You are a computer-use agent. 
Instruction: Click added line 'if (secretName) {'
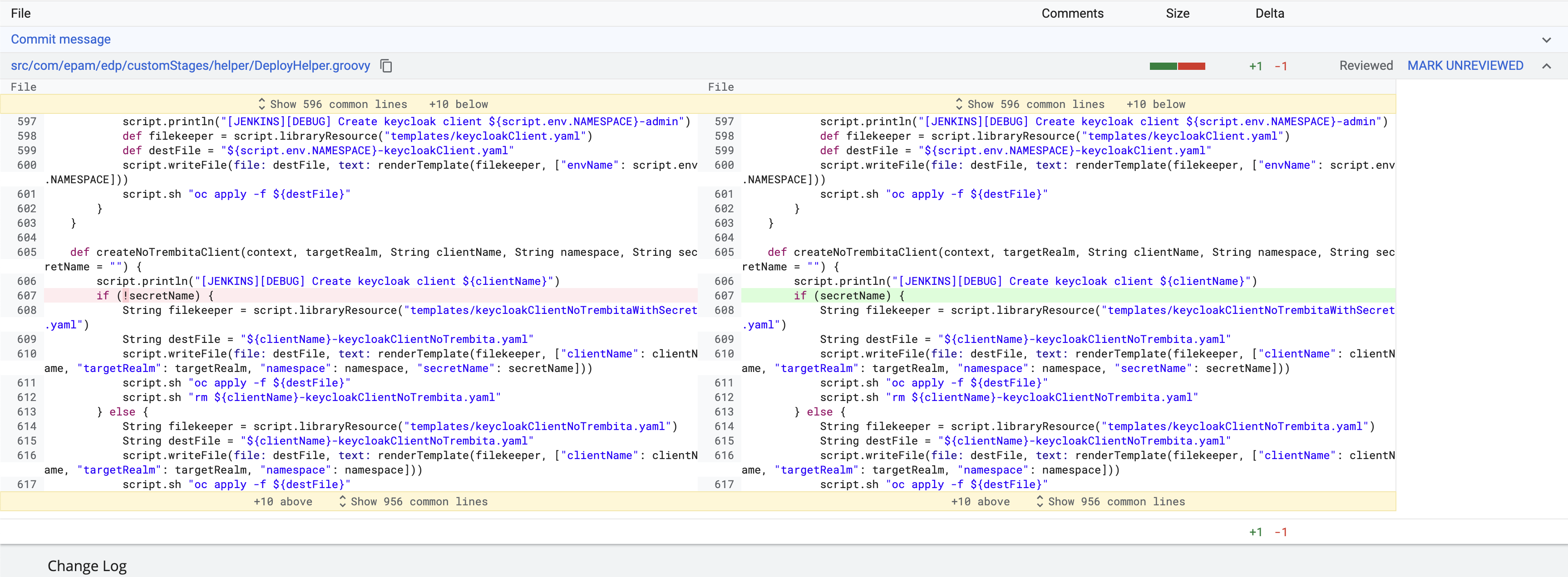(1068, 295)
